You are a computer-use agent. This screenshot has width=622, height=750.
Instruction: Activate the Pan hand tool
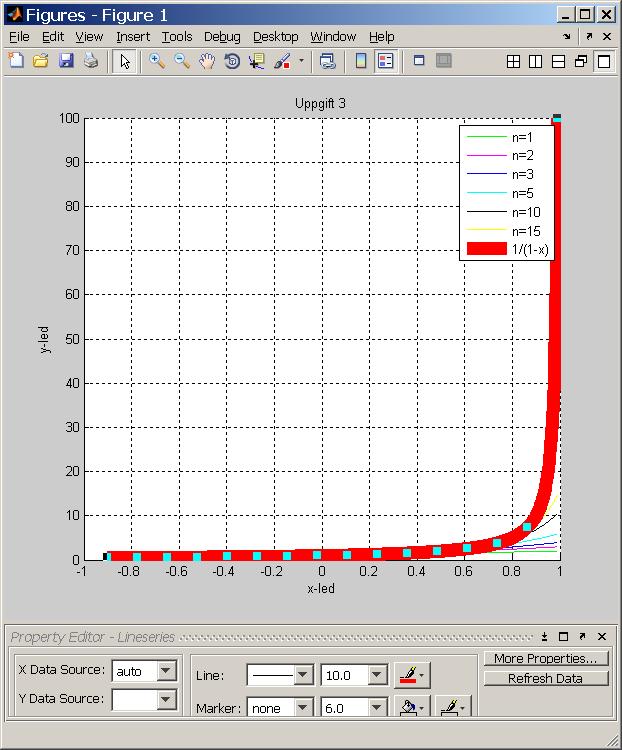(207, 61)
